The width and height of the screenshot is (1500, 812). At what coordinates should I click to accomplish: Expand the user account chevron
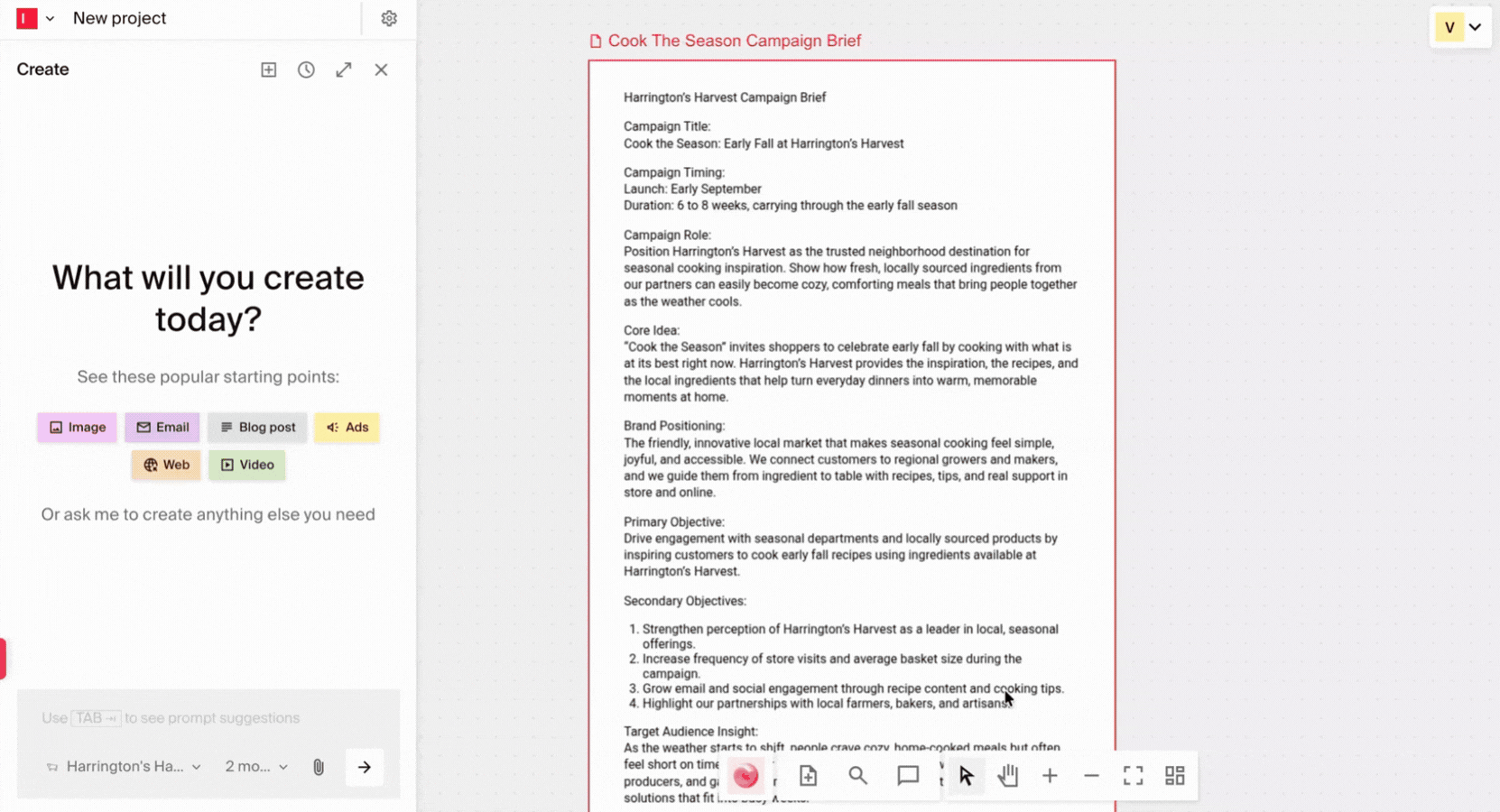1476,27
